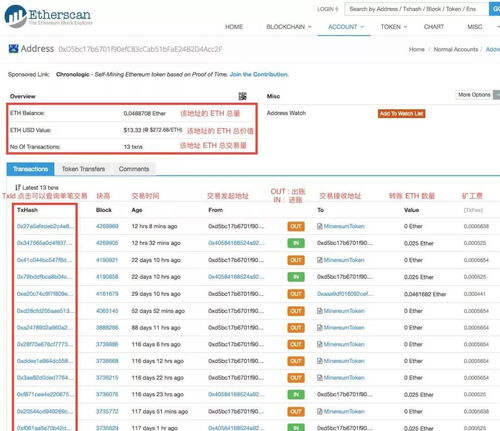Open block link in 88 days 11 hrs row
500x431 pixels.
(x=107, y=327)
